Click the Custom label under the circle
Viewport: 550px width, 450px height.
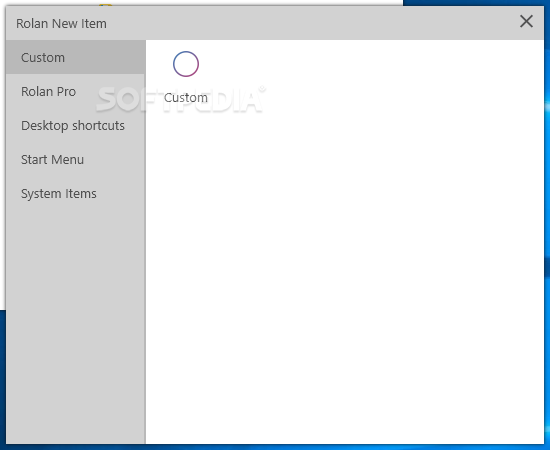(x=186, y=98)
